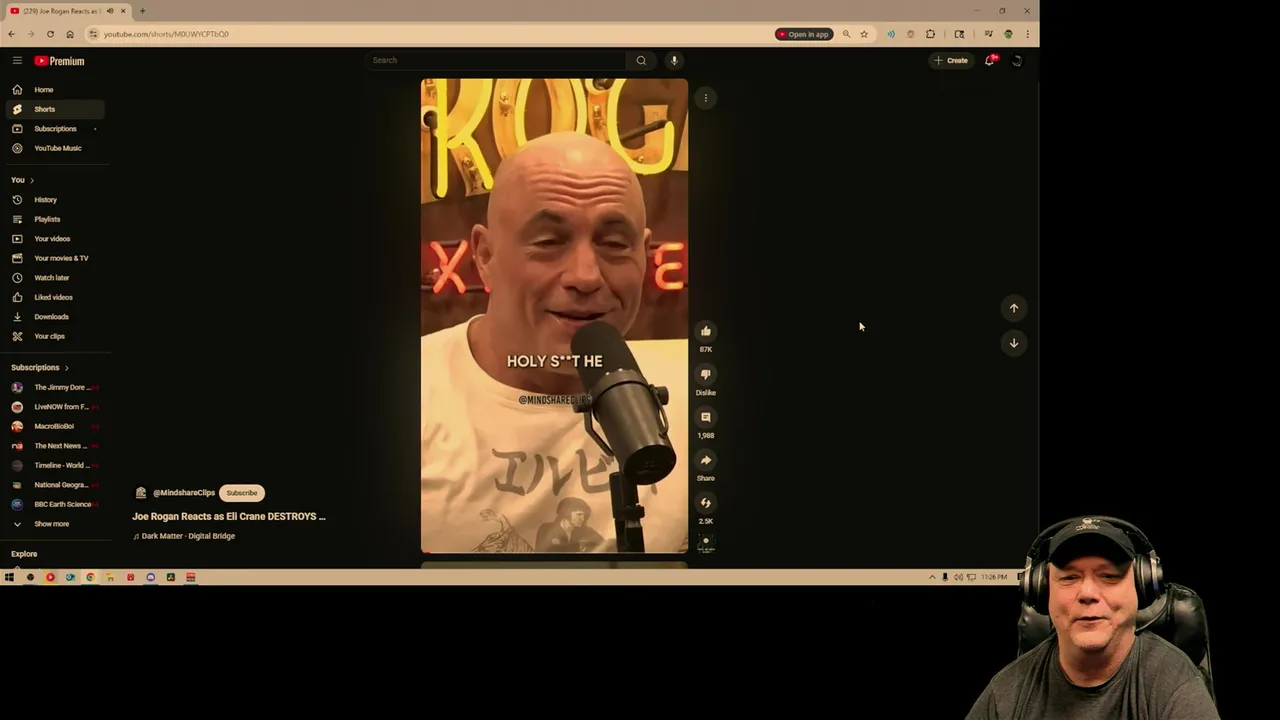Go to next short with down arrow
Screen dimensions: 1280x720
point(1014,343)
